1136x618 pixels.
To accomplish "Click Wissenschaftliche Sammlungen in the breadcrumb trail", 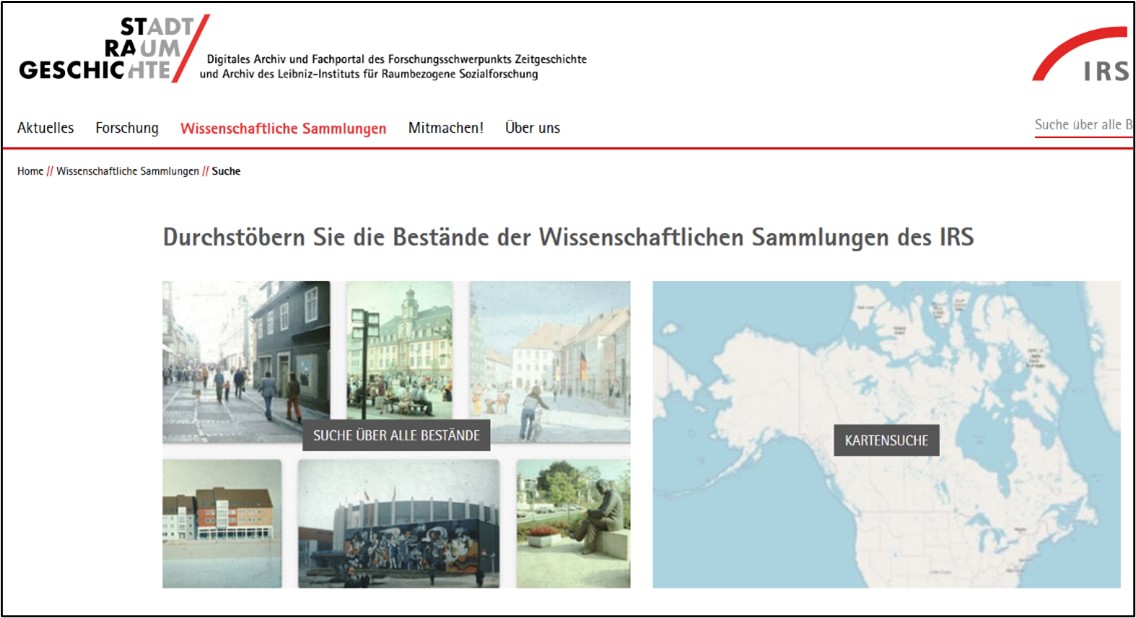I will coord(127,171).
